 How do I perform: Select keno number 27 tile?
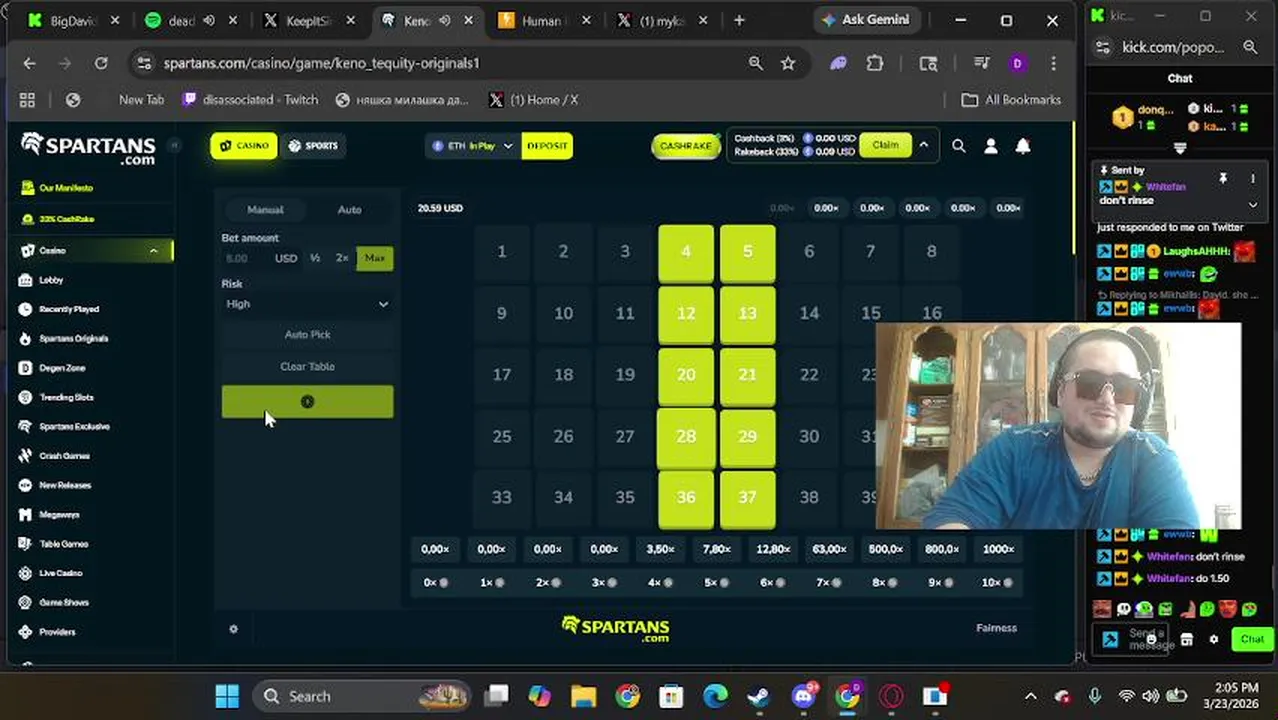pyautogui.click(x=625, y=437)
